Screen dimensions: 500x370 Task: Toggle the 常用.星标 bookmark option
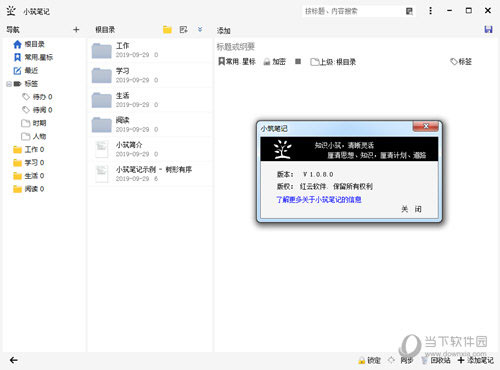point(237,62)
